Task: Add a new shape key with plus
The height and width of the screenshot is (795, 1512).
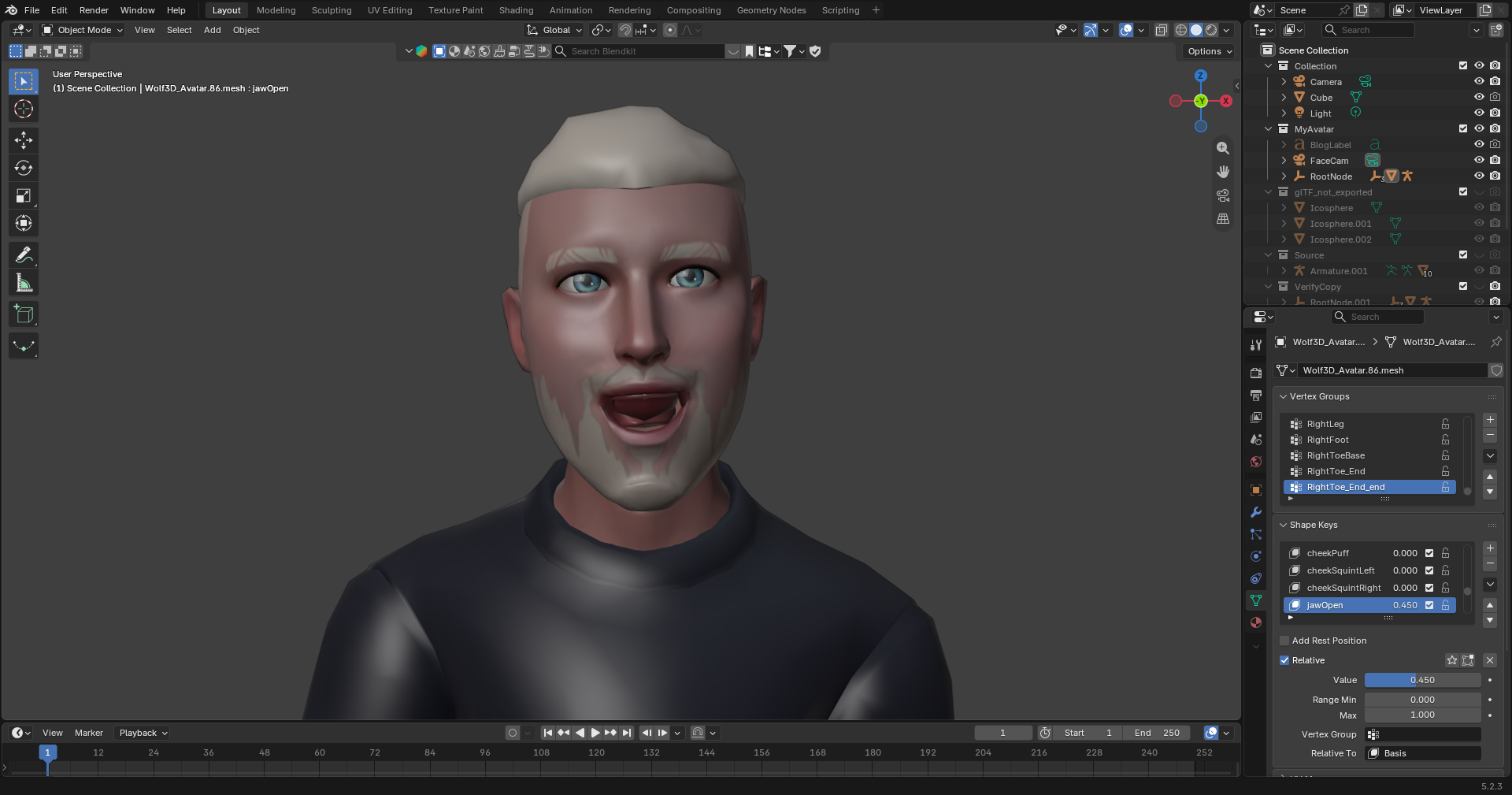Action: click(1490, 548)
